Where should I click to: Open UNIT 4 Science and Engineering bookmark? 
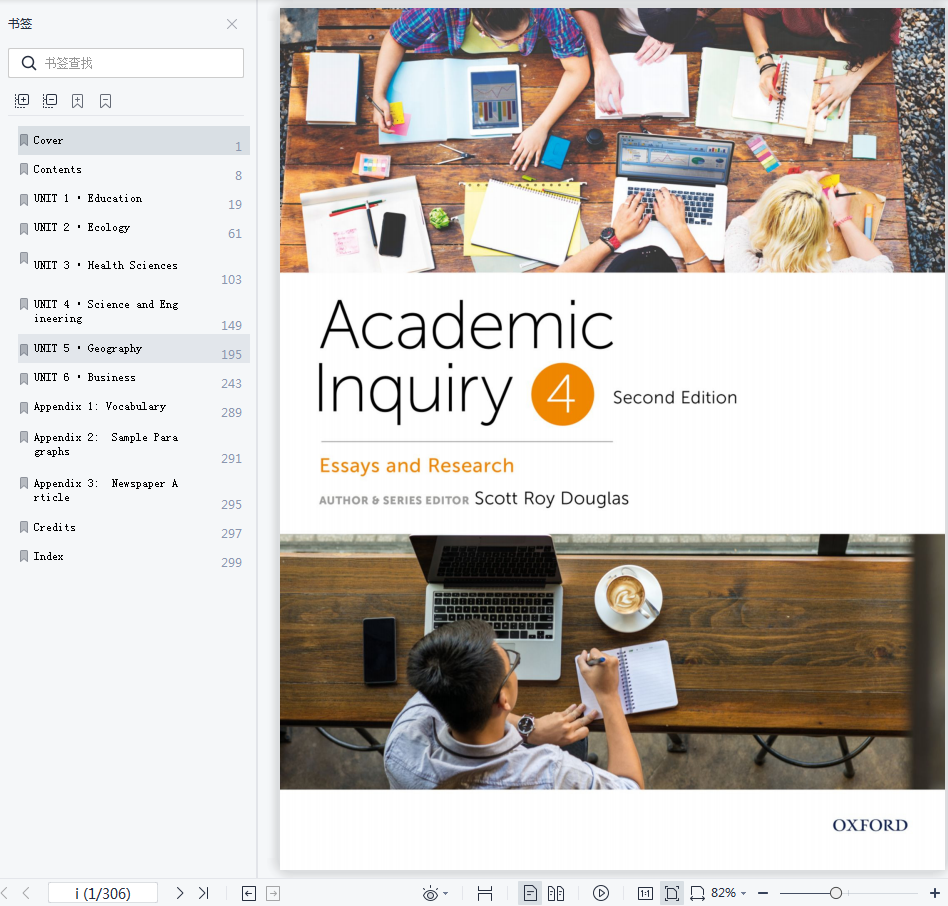(x=134, y=311)
